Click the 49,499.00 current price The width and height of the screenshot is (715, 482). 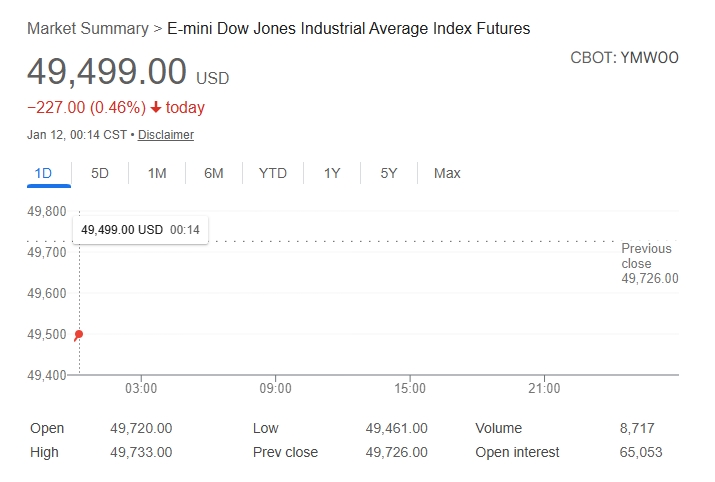click(107, 72)
